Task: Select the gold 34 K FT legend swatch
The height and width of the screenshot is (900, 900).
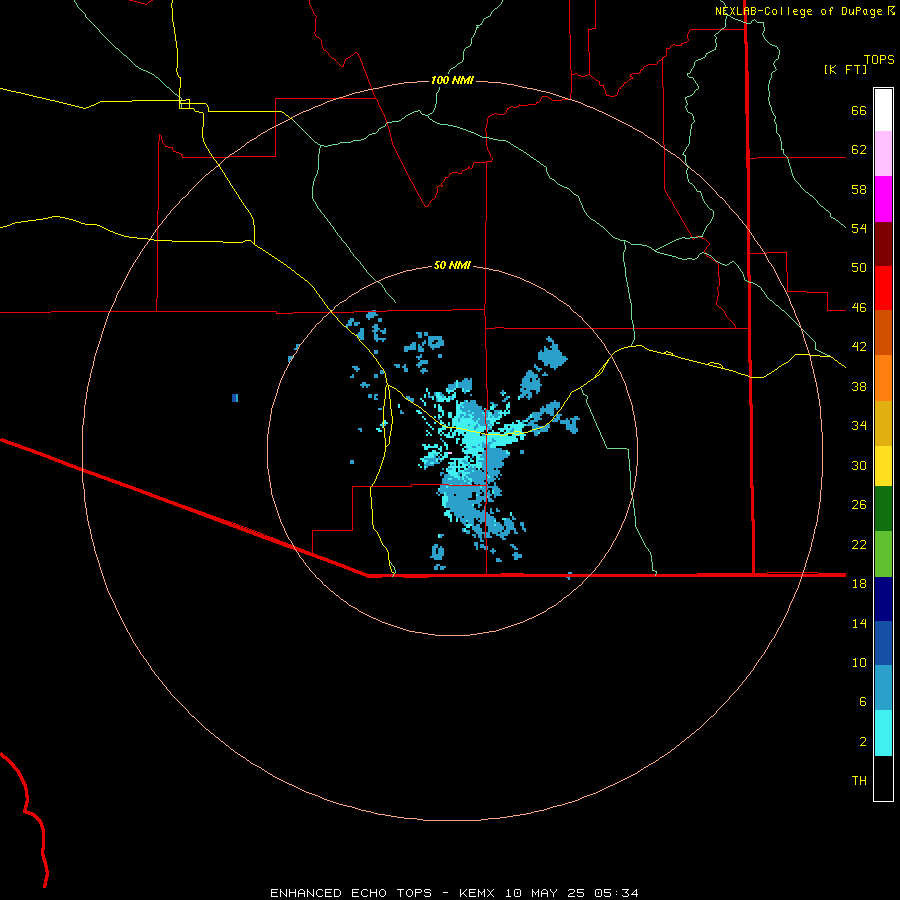Action: tap(883, 424)
